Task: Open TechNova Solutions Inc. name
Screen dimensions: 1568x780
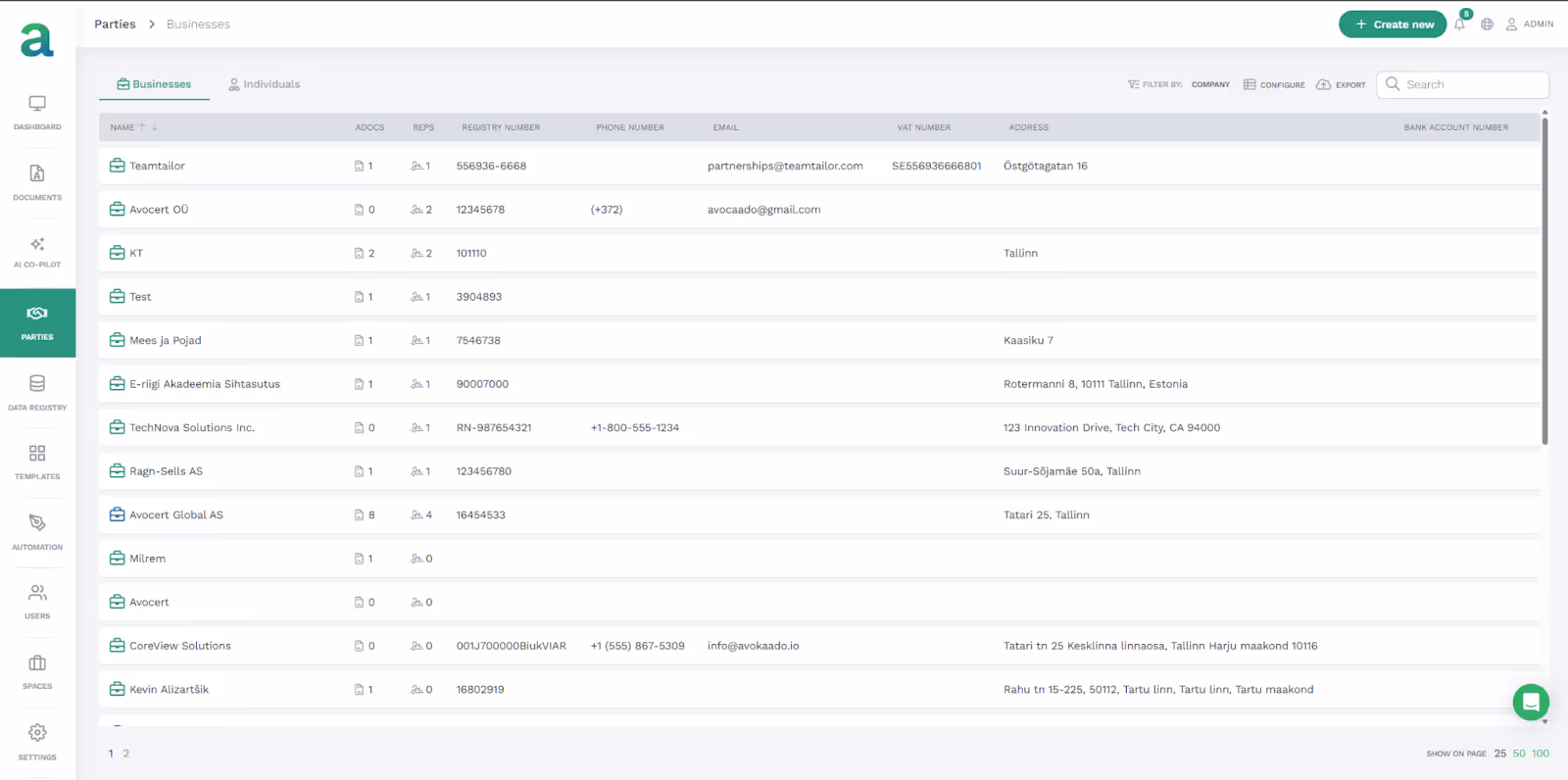Action: point(192,428)
